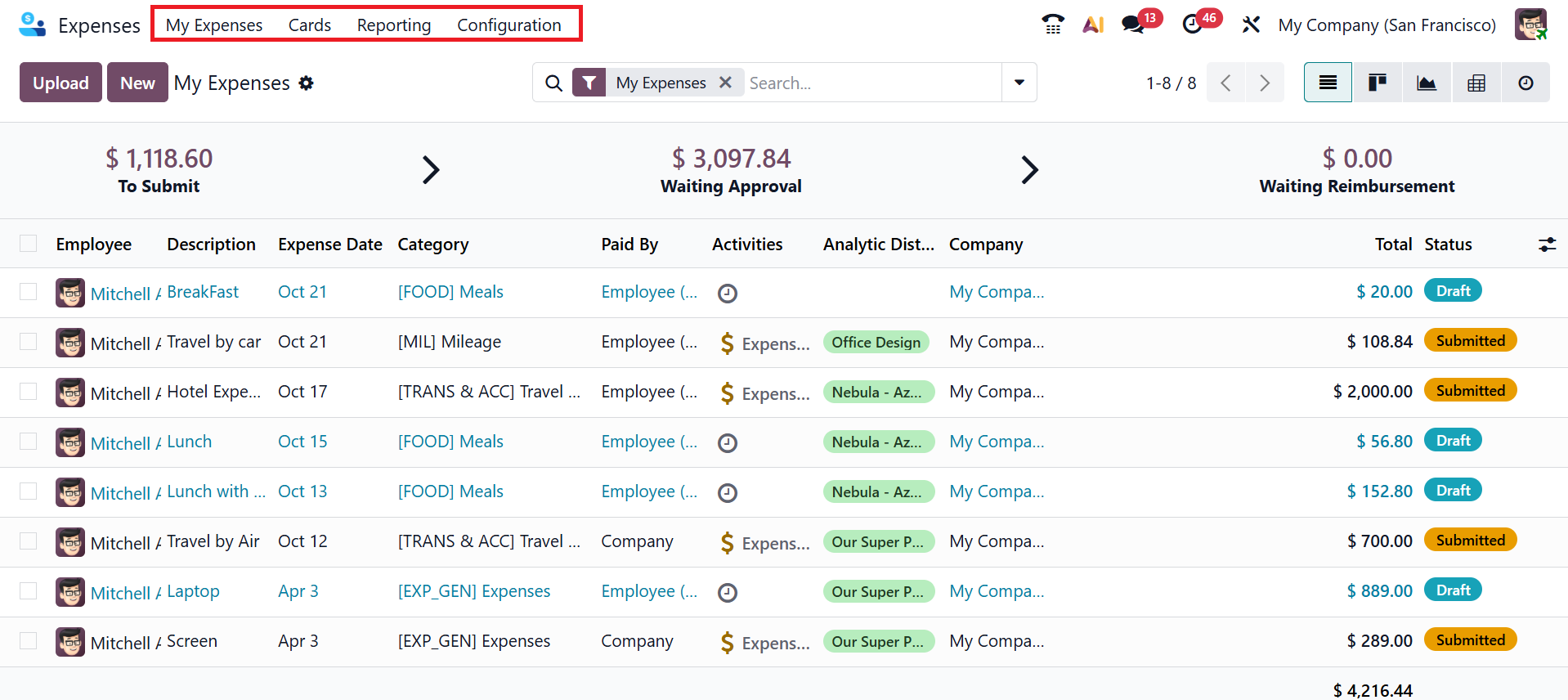The image size is (1568, 700).
Task: Click the My Expenses settings gear
Action: point(307,83)
